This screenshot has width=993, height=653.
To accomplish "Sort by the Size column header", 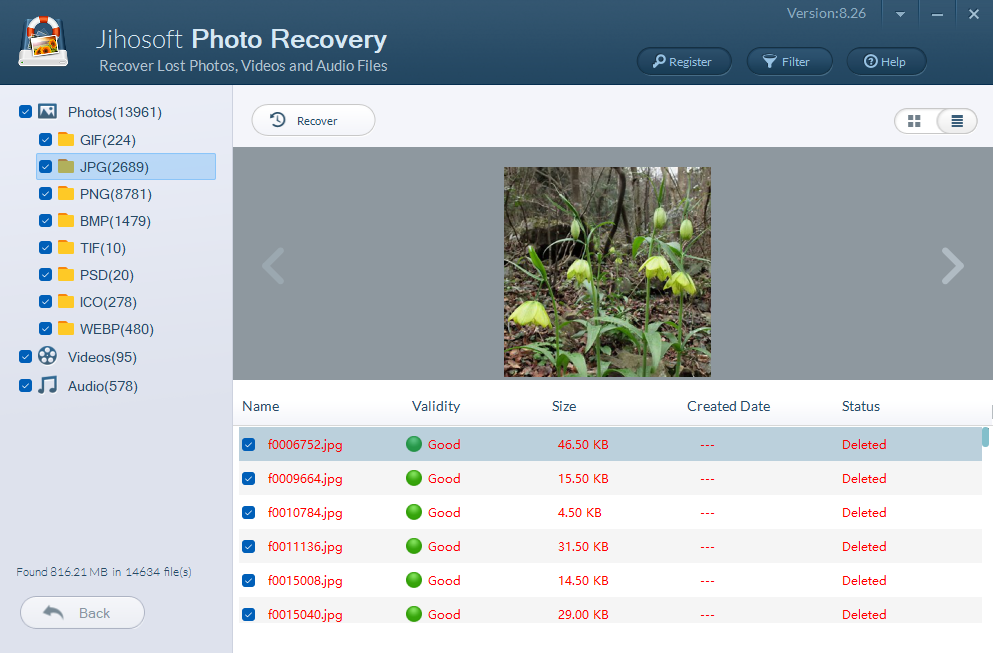I will coord(564,407).
